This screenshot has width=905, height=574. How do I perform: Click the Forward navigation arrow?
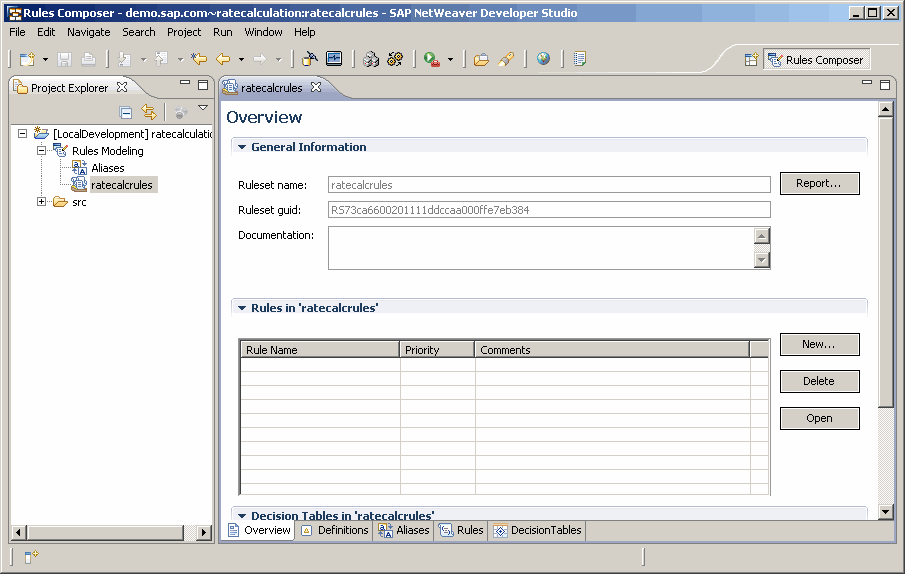(x=260, y=59)
